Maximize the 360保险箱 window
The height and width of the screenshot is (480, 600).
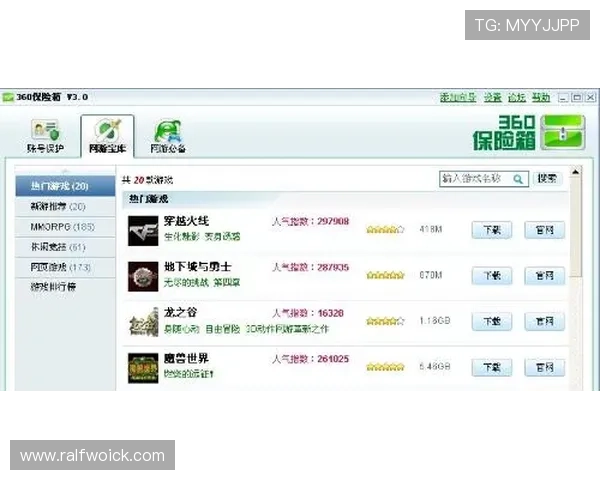[x=577, y=98]
